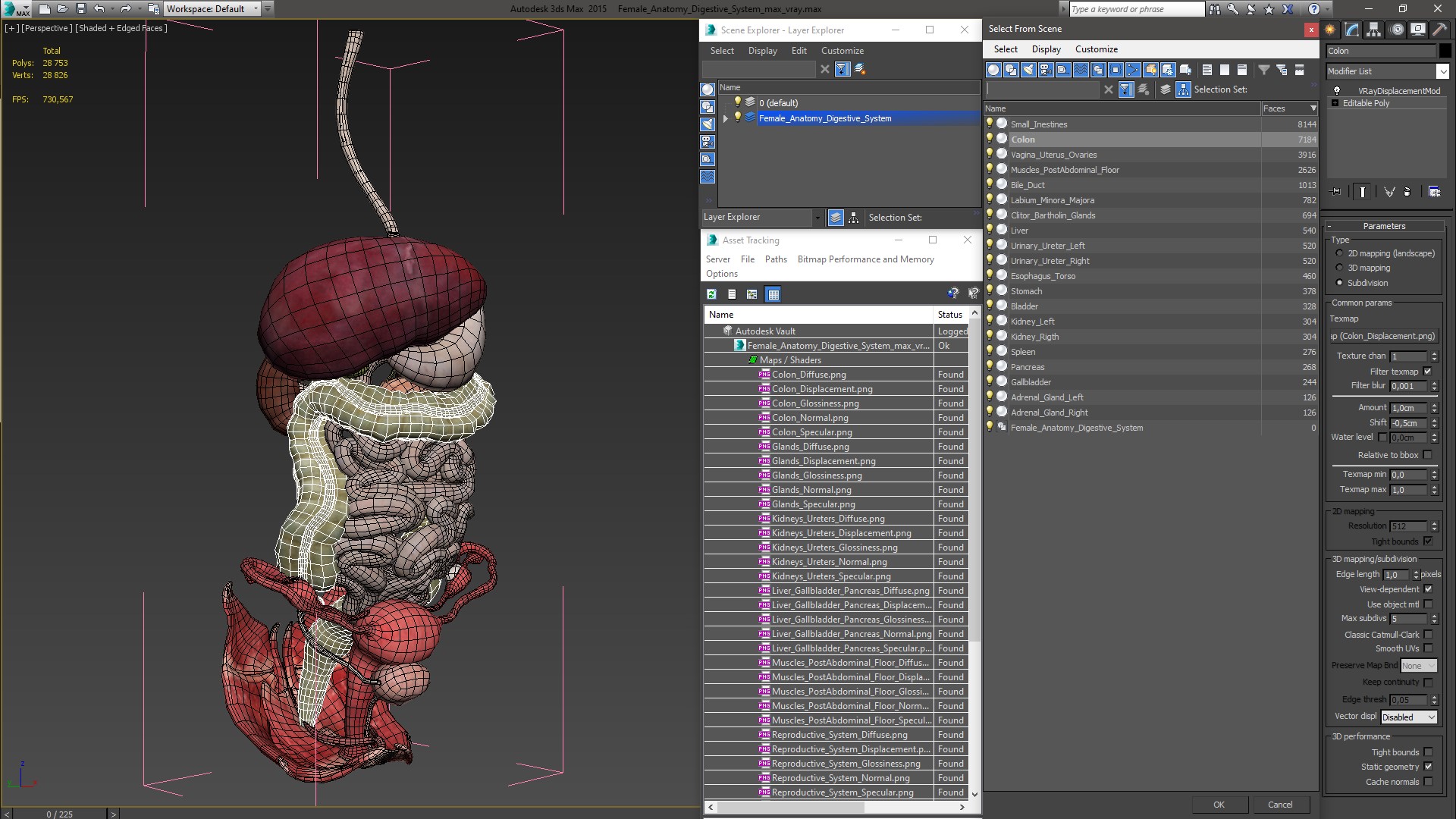1456x819 pixels.
Task: Toggle Display Bone Objects filter in Select From Scene
Action: pos(1133,70)
